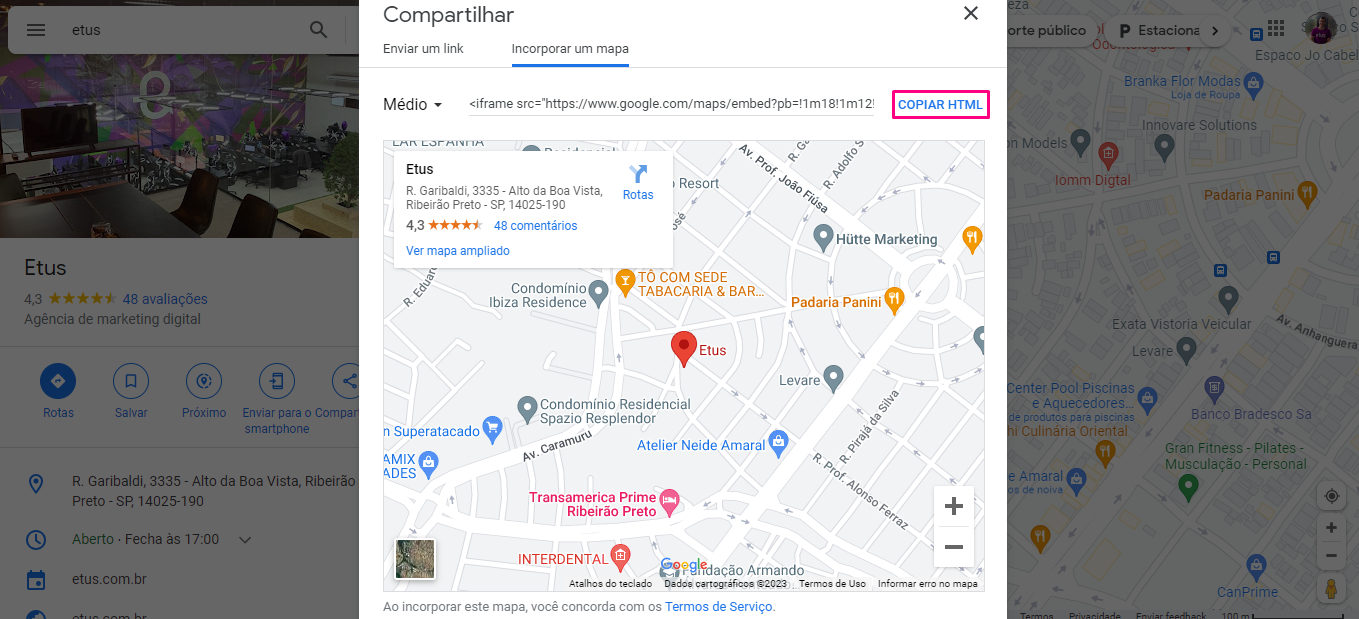Open the hamburger menu icon
Image resolution: width=1359 pixels, height=619 pixels.
tap(36, 30)
